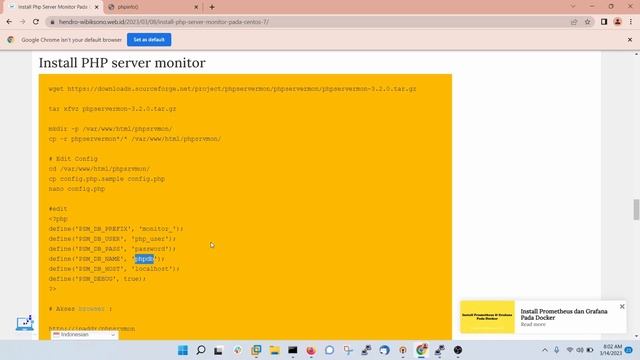640x360 pixels.
Task: Share this page from address bar
Action: [574, 22]
